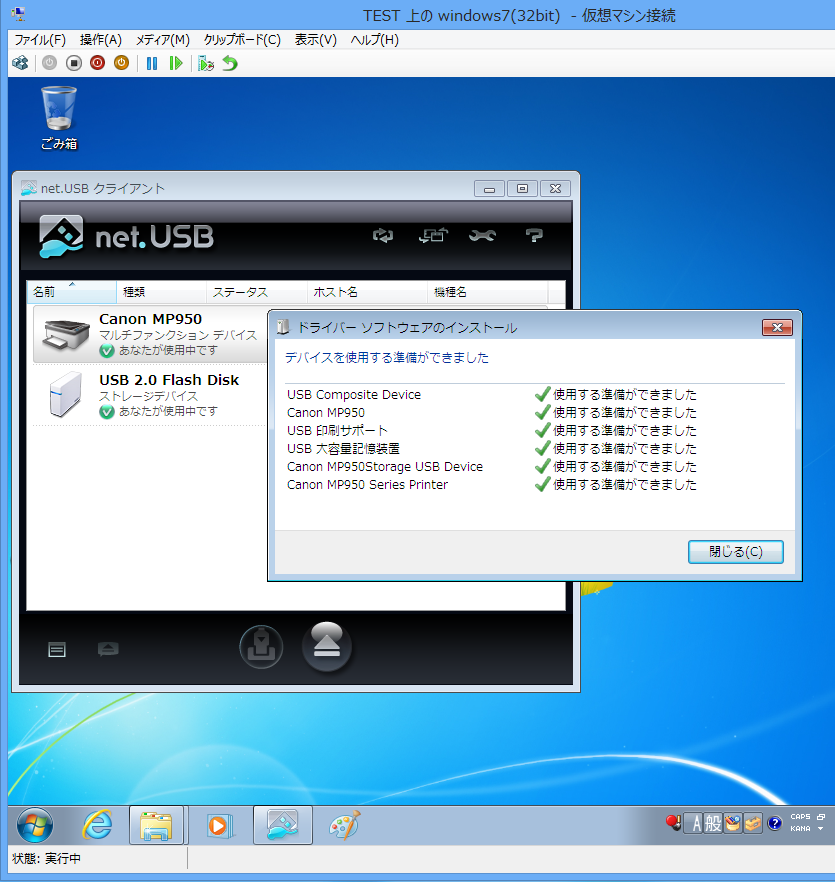The image size is (835, 882).
Task: Click the IME input mode A indicator
Action: click(x=696, y=824)
